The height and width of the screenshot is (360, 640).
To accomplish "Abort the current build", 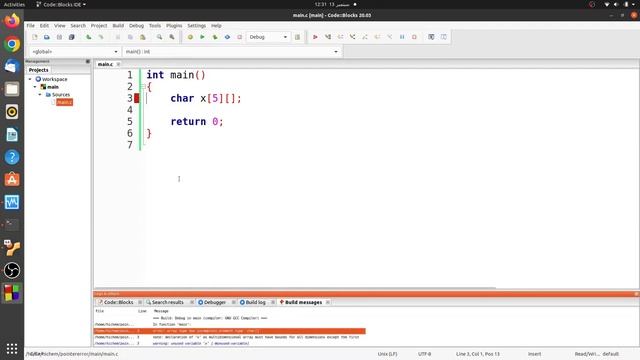I will 240,37.
